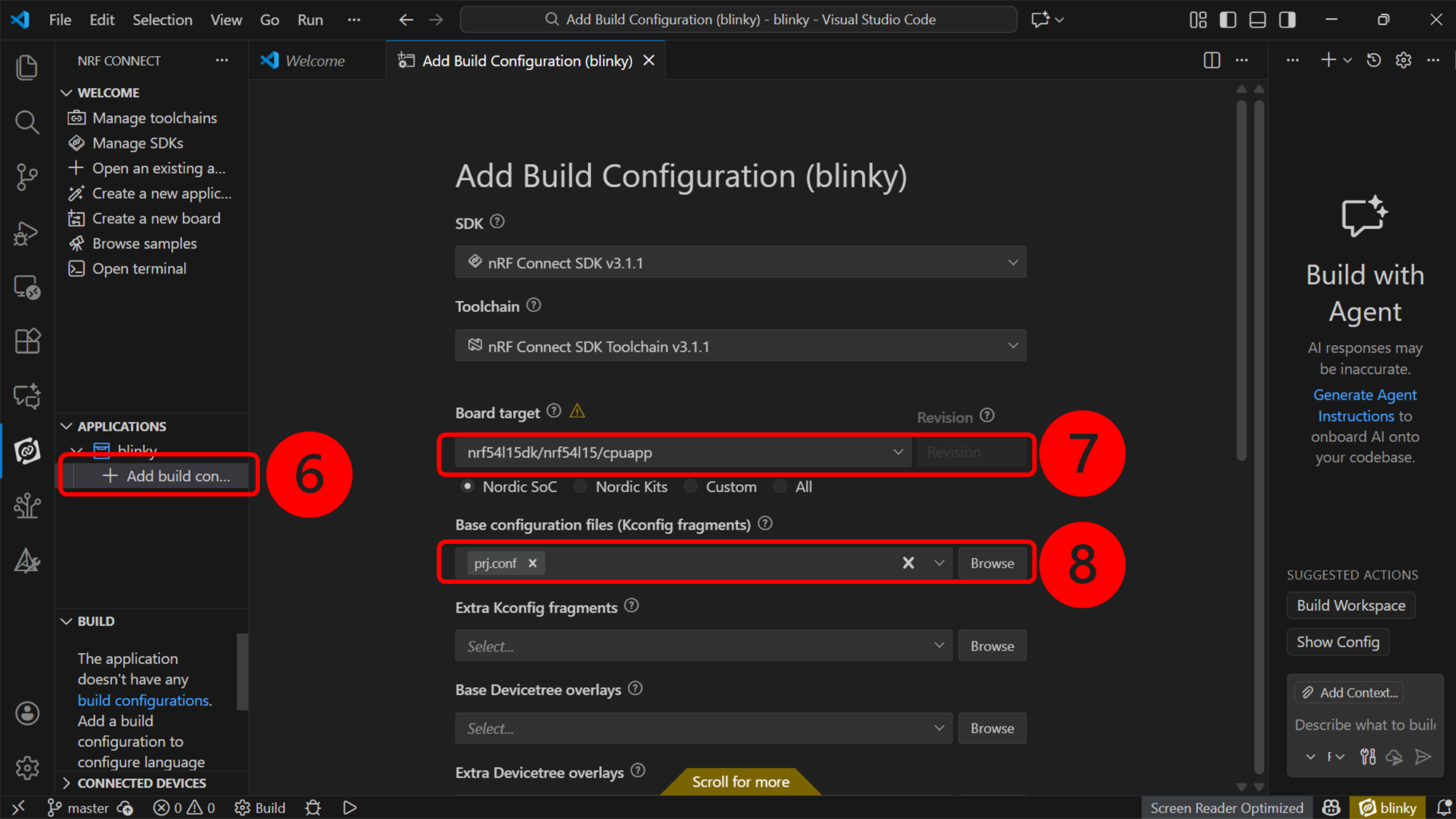Open the SDK version dropdown
Image resolution: width=1456 pixels, height=819 pixels.
(740, 262)
